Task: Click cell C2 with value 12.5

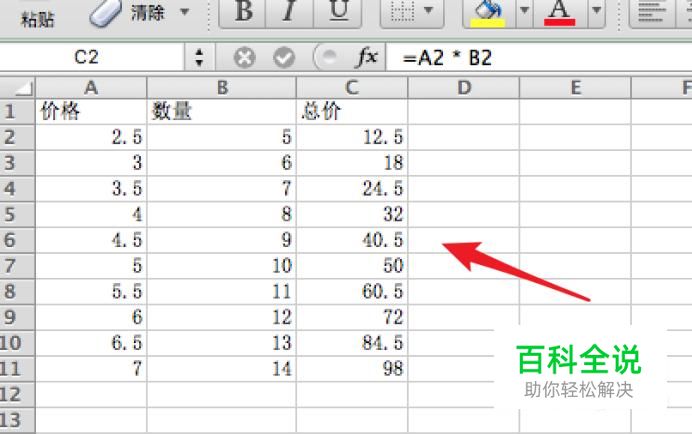Action: tap(352, 137)
